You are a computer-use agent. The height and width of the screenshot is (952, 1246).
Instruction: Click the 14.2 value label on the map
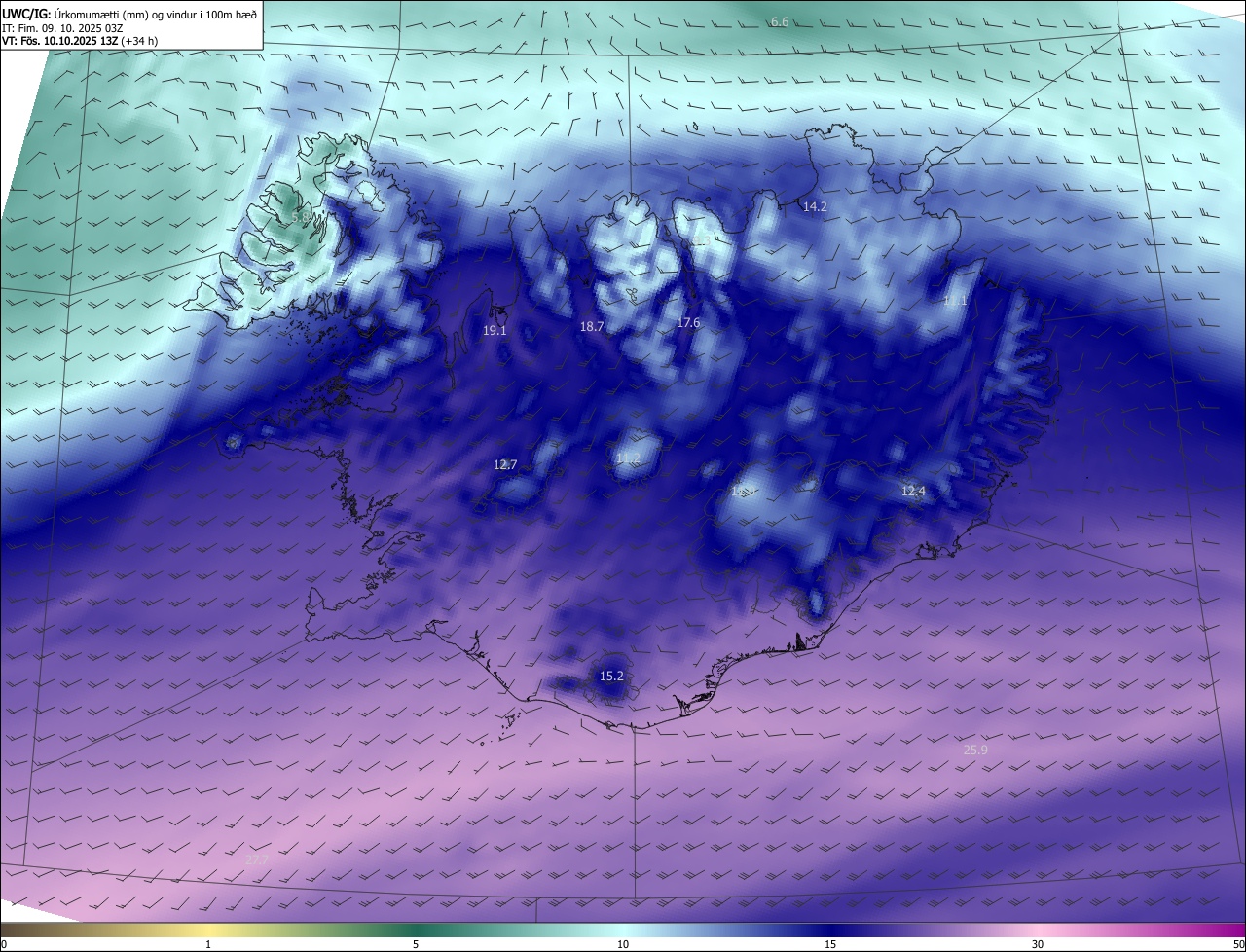click(x=815, y=206)
